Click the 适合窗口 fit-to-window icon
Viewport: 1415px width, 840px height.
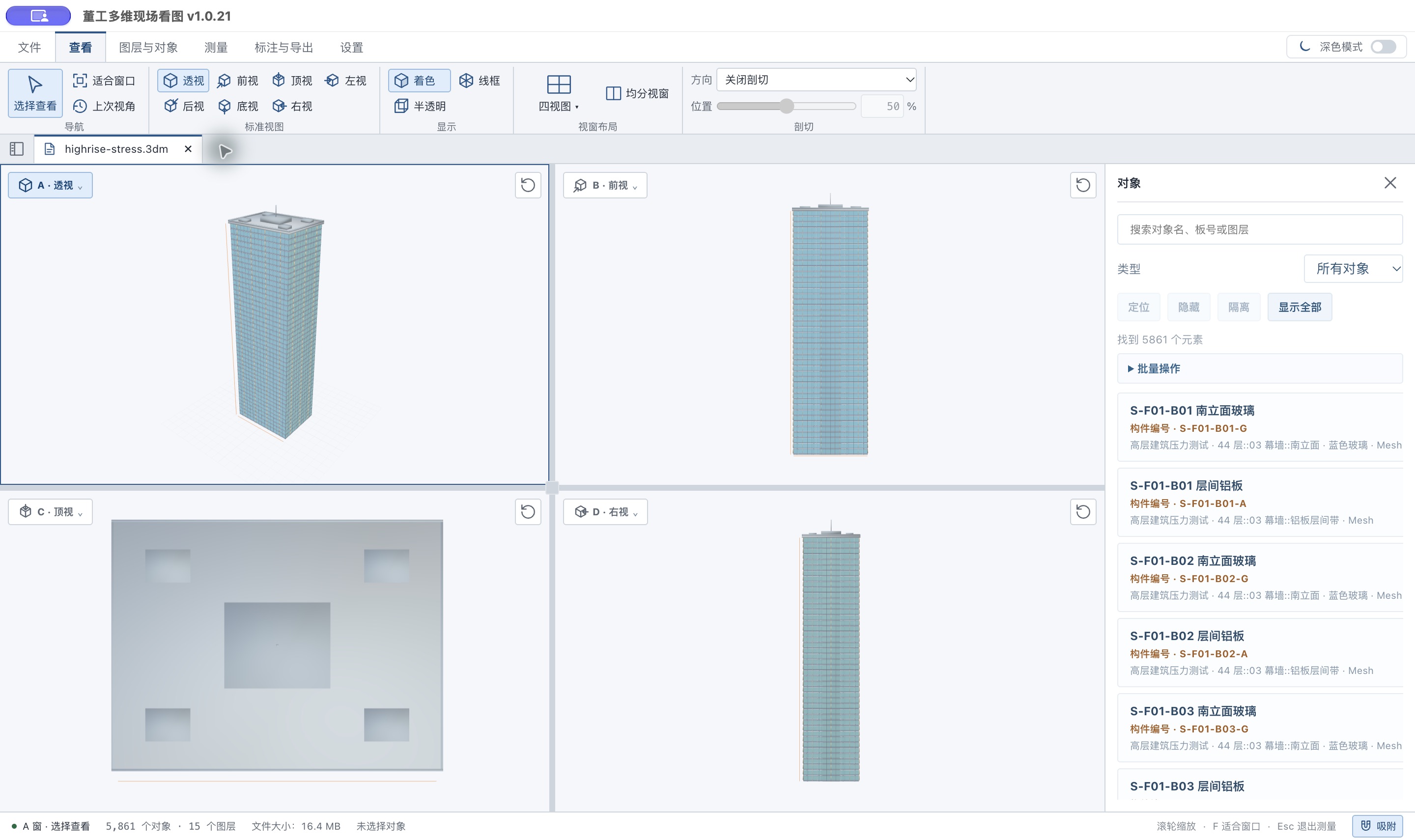click(80, 81)
